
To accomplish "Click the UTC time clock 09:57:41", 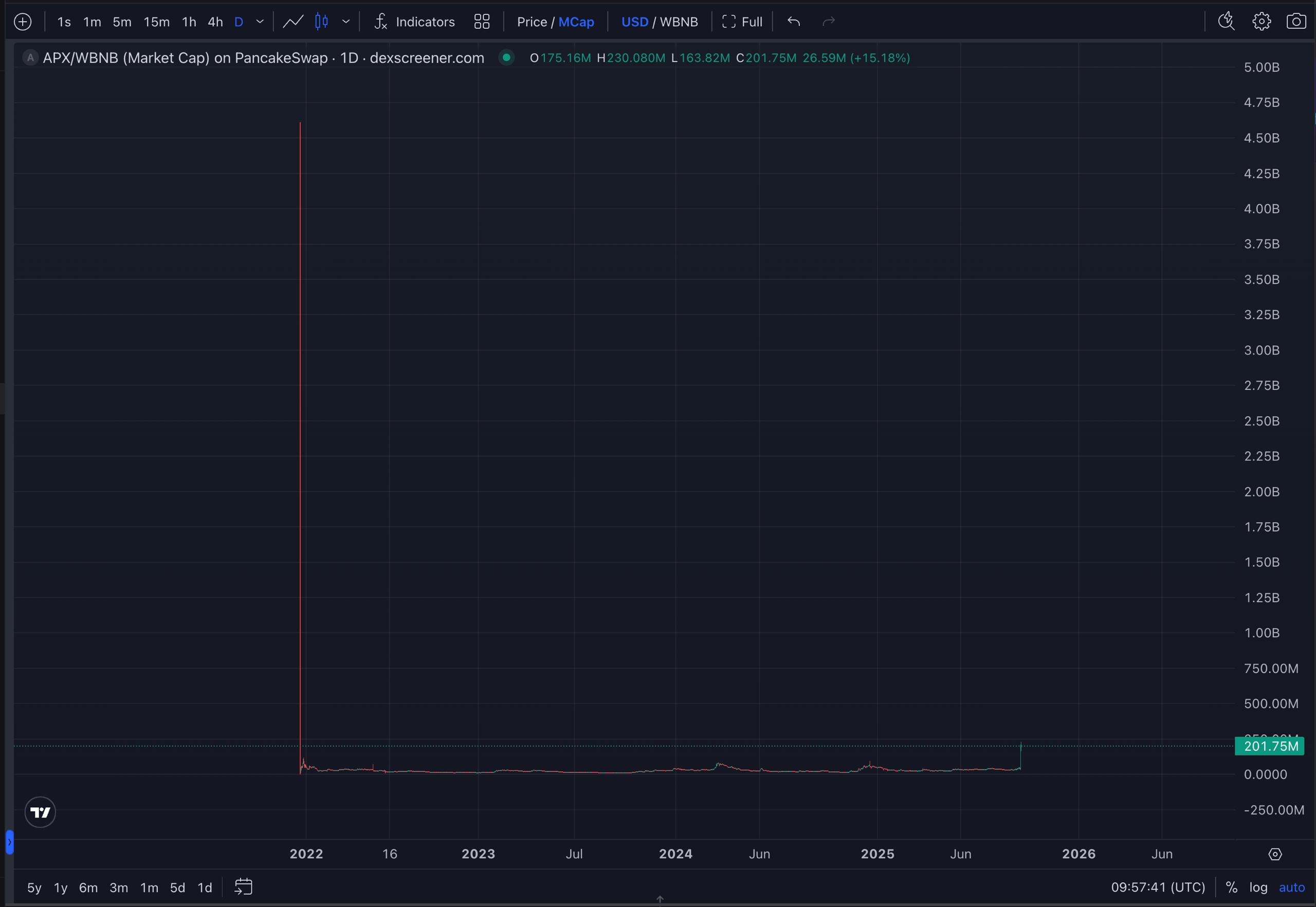I will (x=1158, y=887).
